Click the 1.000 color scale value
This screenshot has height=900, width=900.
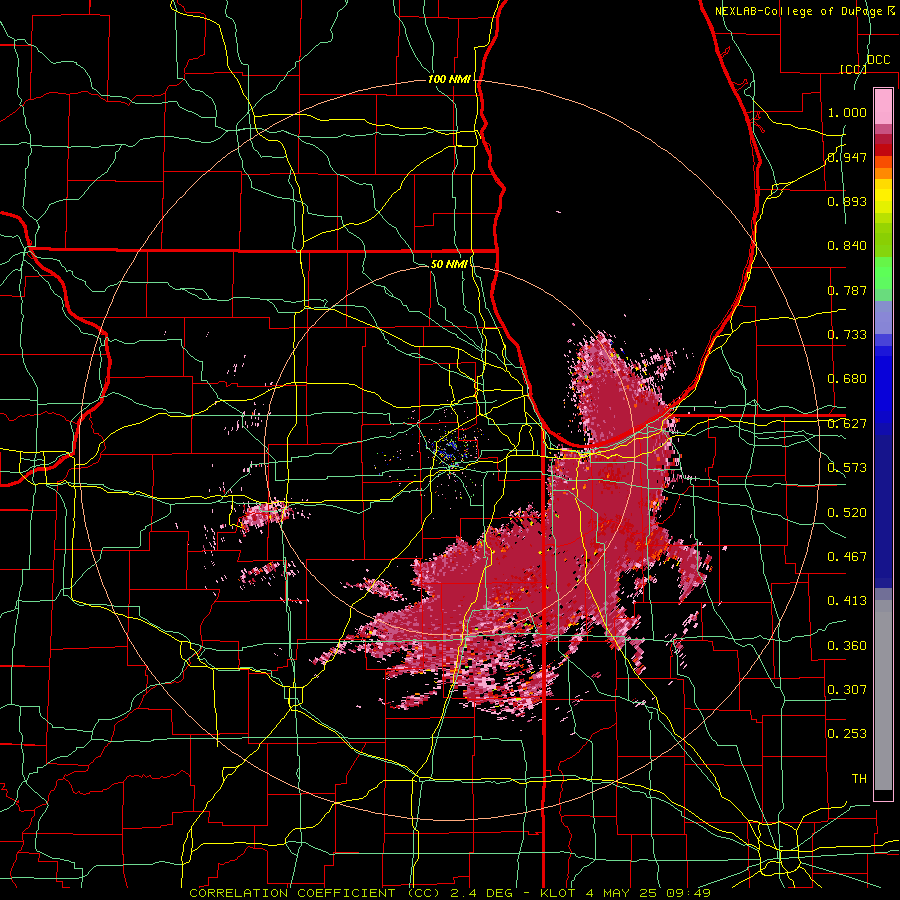[847, 112]
